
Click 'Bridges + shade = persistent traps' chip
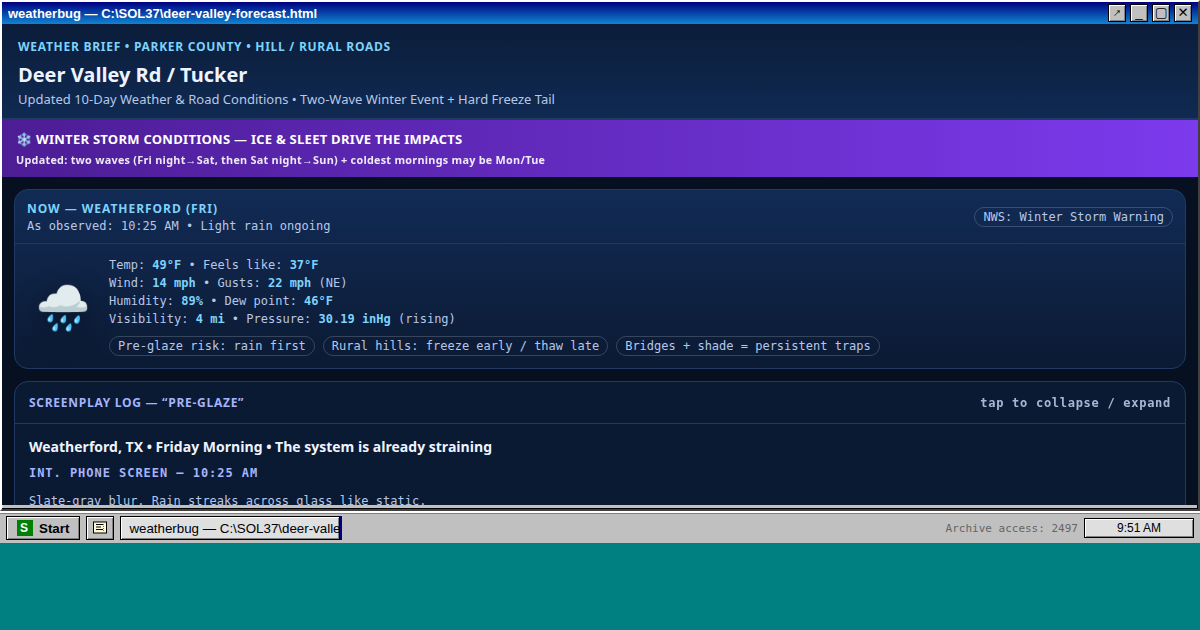(747, 346)
